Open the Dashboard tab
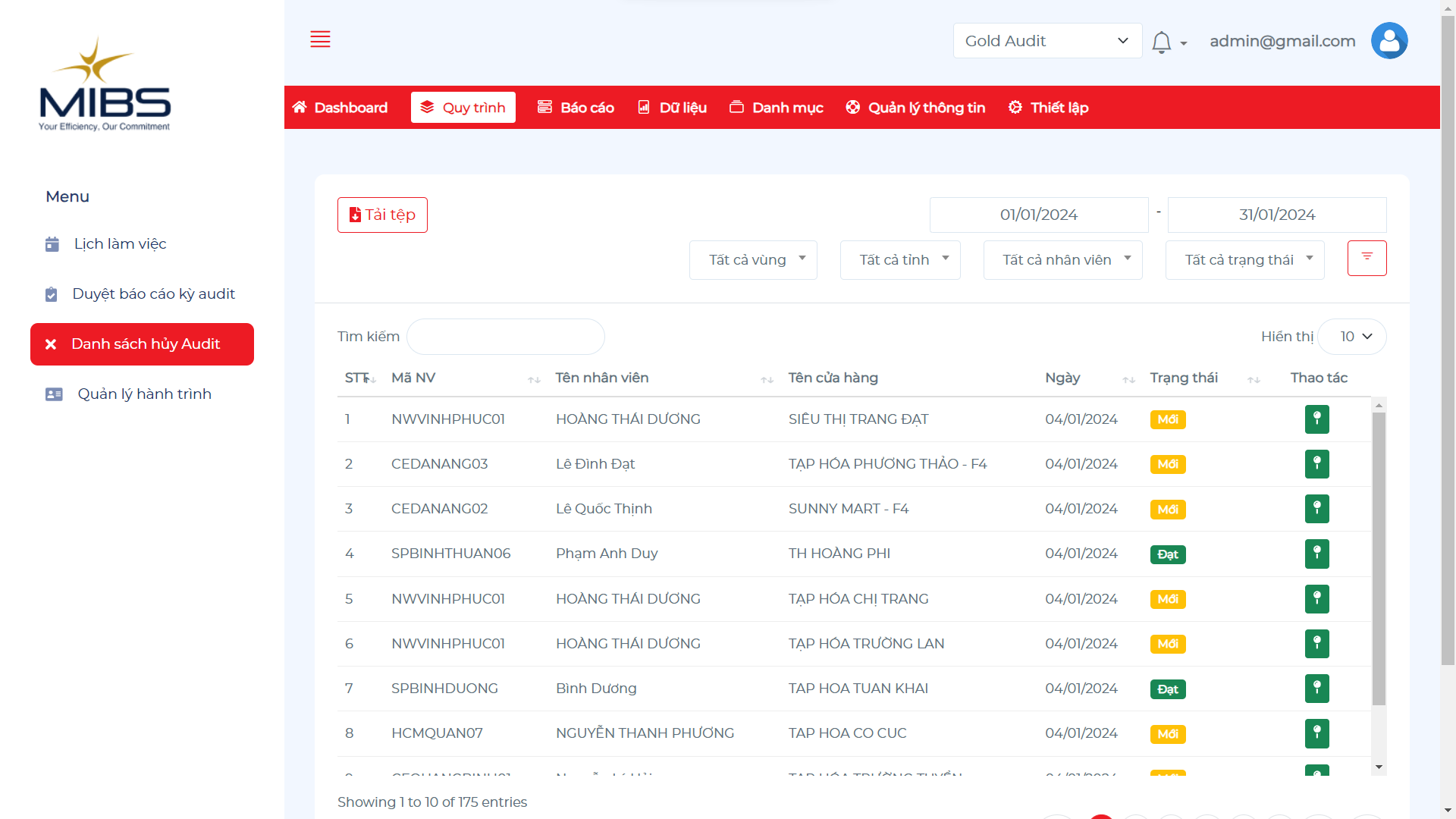Viewport: 1456px width, 819px height. 340,108
